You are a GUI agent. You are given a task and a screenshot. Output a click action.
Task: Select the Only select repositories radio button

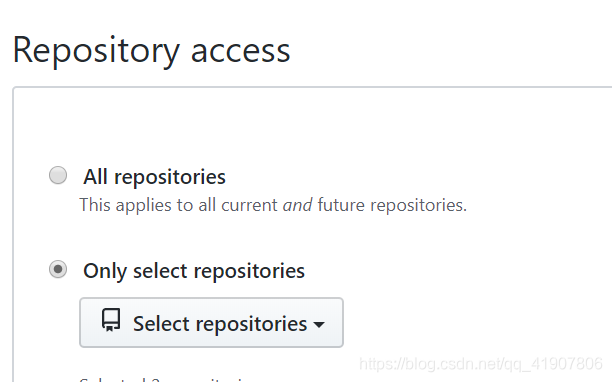tap(58, 269)
